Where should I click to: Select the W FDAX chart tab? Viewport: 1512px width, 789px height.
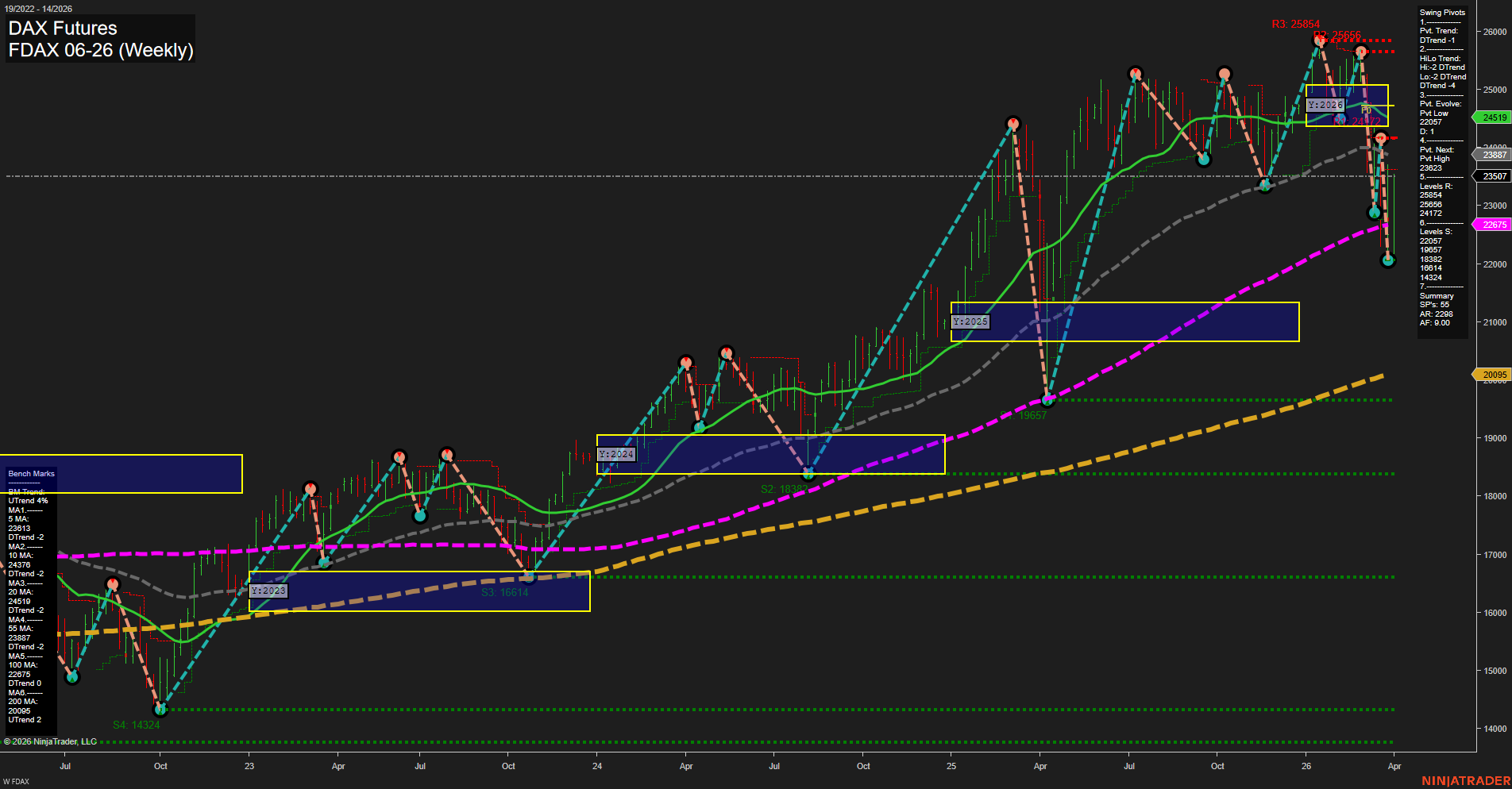[x=17, y=780]
